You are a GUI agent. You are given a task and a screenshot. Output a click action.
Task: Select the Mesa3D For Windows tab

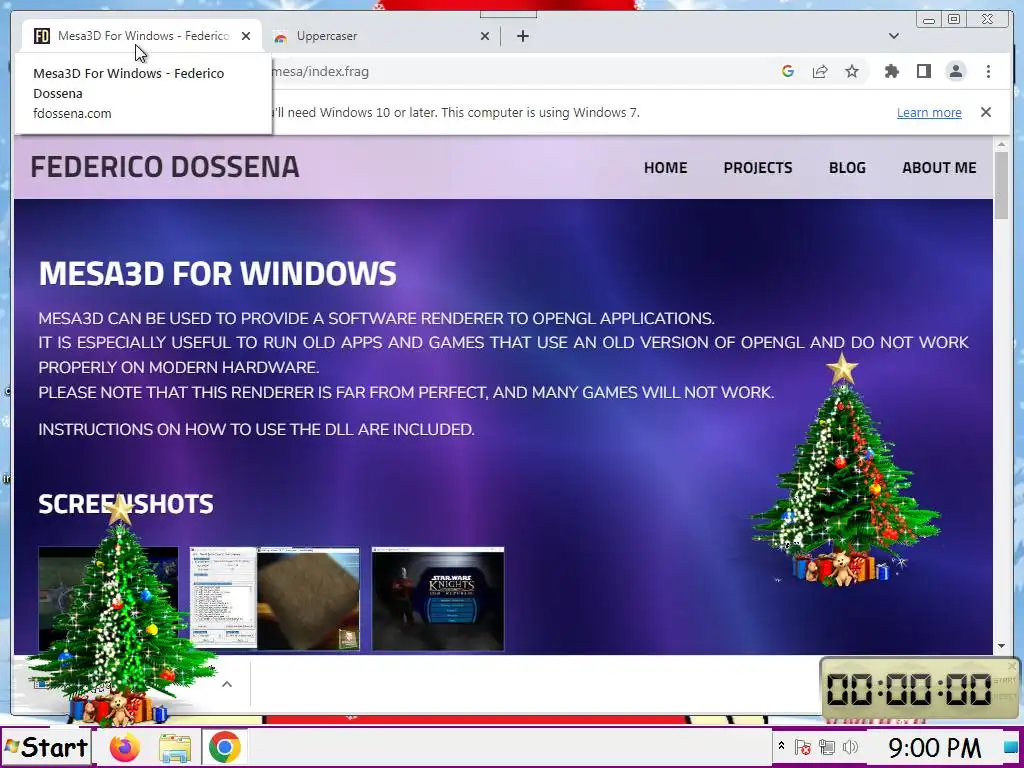[x=141, y=36]
